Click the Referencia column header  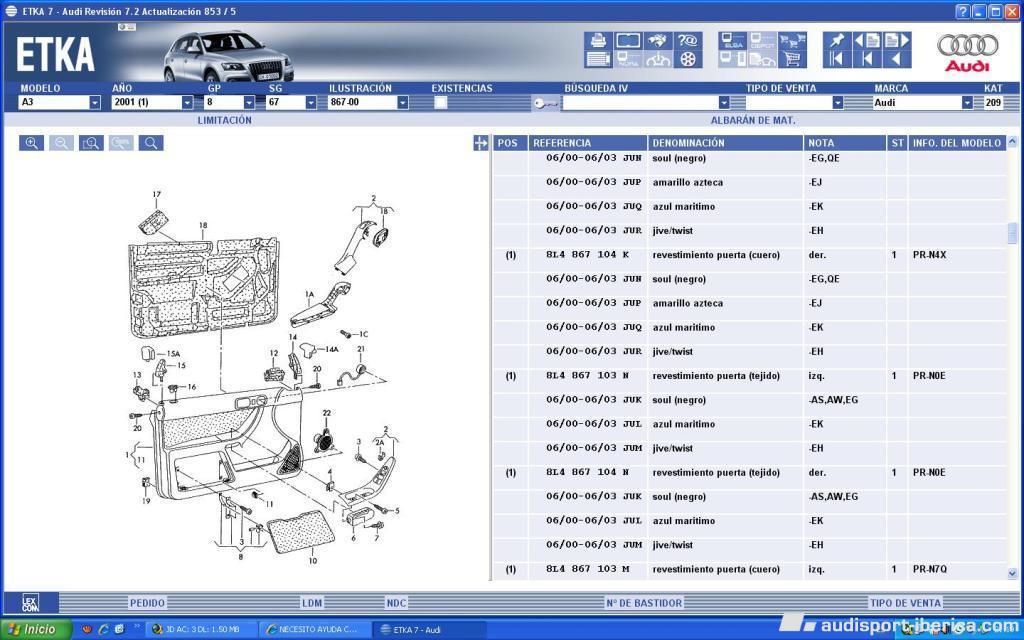tap(587, 143)
